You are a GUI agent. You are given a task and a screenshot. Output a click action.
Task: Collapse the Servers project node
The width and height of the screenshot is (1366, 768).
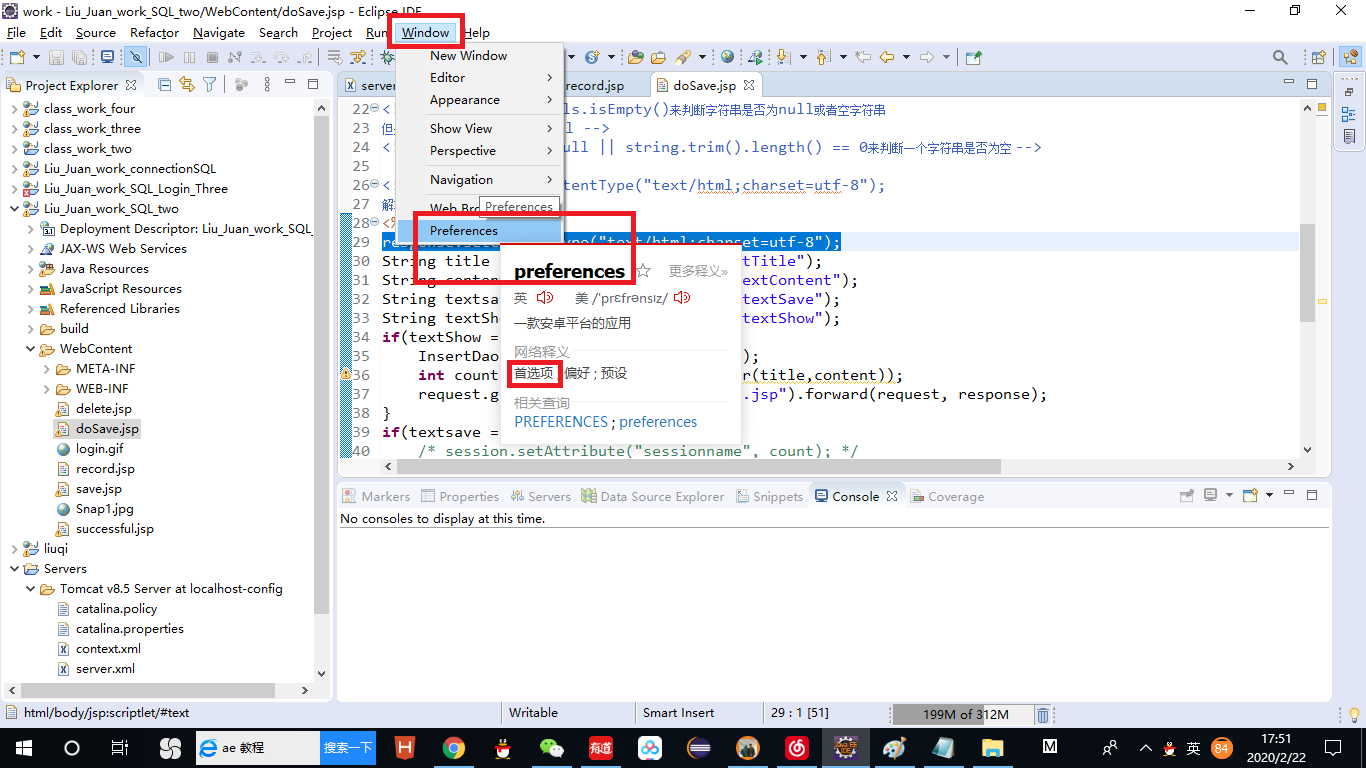tap(14, 569)
